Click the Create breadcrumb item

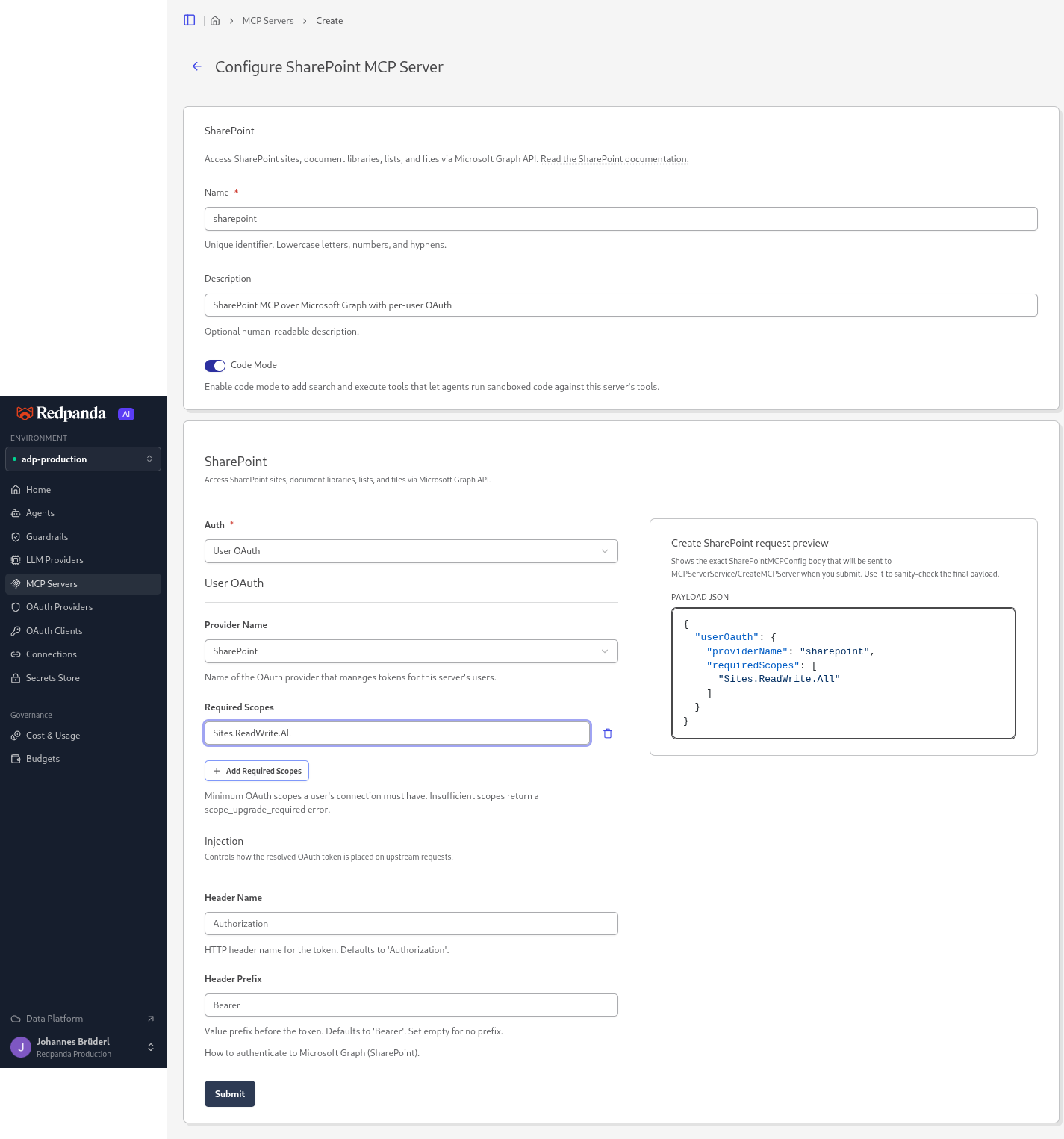(329, 21)
